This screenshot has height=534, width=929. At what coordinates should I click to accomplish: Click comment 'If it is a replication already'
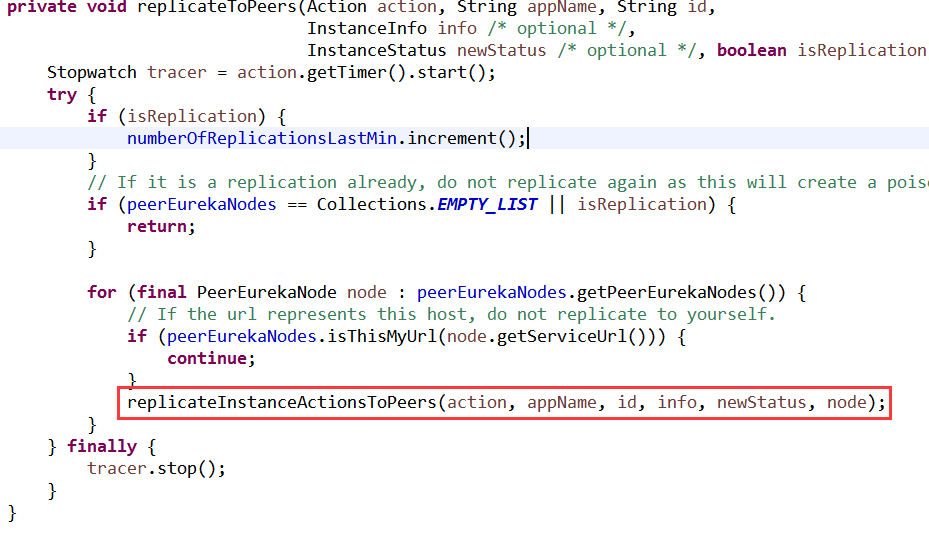click(x=508, y=183)
